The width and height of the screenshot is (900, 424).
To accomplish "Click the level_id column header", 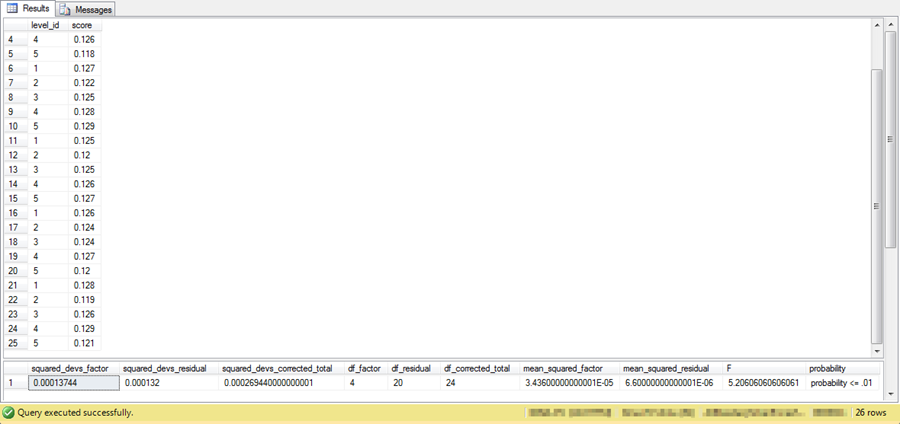I will [x=48, y=25].
